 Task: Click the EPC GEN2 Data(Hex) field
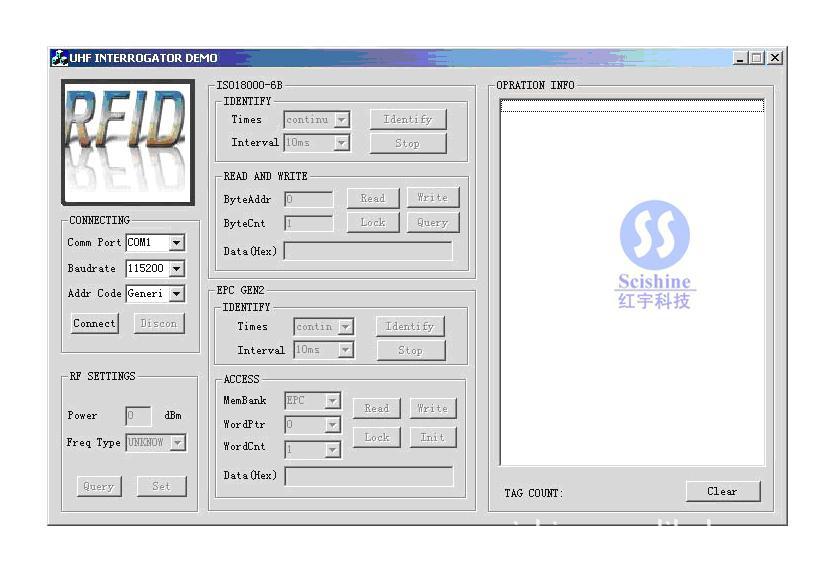point(368,476)
